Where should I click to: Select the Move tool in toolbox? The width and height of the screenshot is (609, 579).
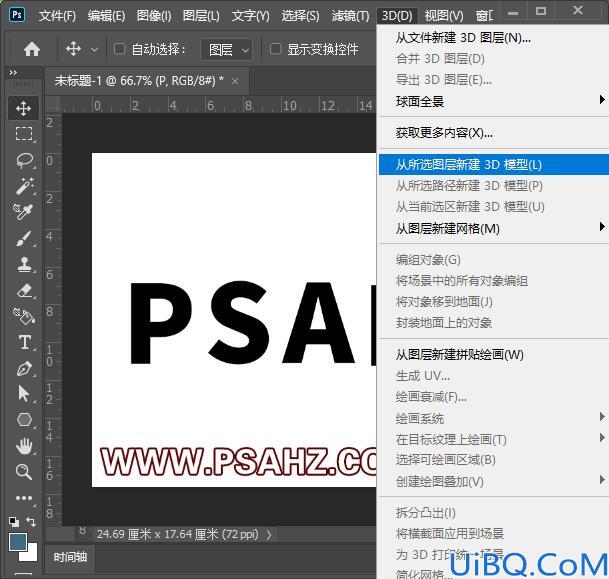click(24, 108)
